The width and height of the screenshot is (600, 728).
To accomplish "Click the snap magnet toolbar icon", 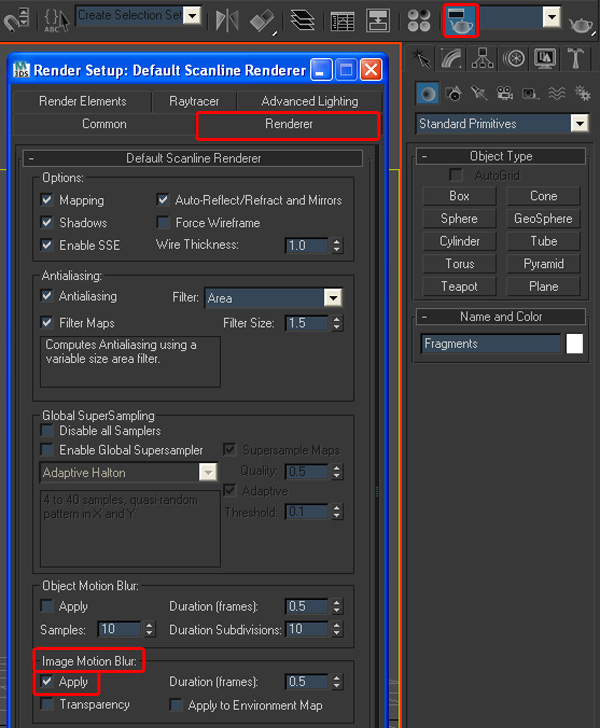I will click(x=15, y=21).
